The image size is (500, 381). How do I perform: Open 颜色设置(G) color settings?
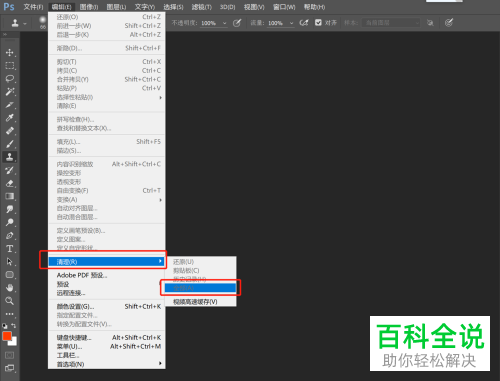pyautogui.click(x=107, y=306)
